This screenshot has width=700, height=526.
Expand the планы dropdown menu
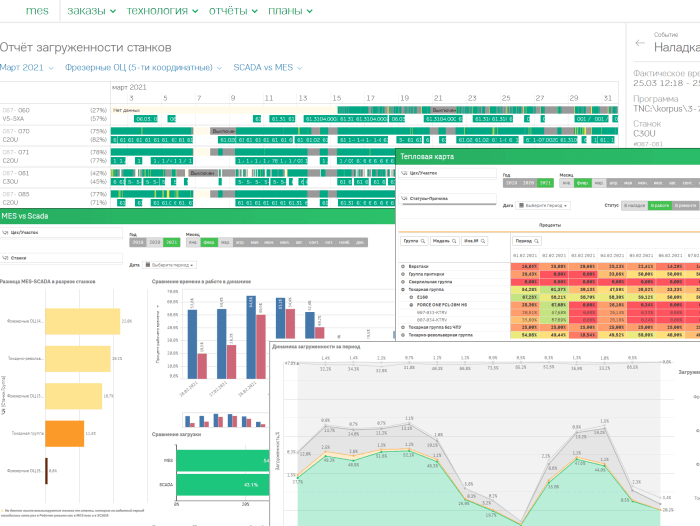coord(288,12)
